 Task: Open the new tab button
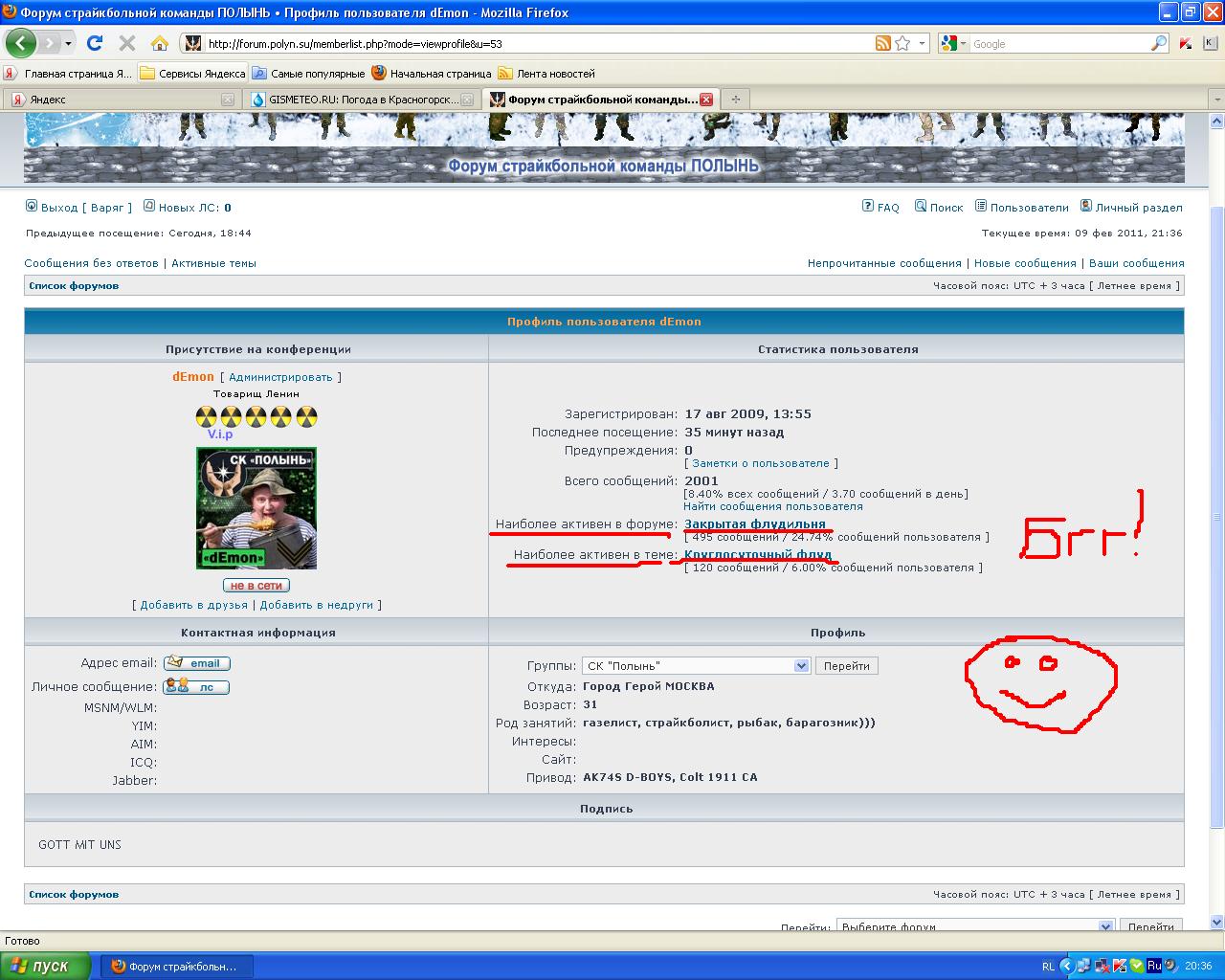(x=736, y=100)
